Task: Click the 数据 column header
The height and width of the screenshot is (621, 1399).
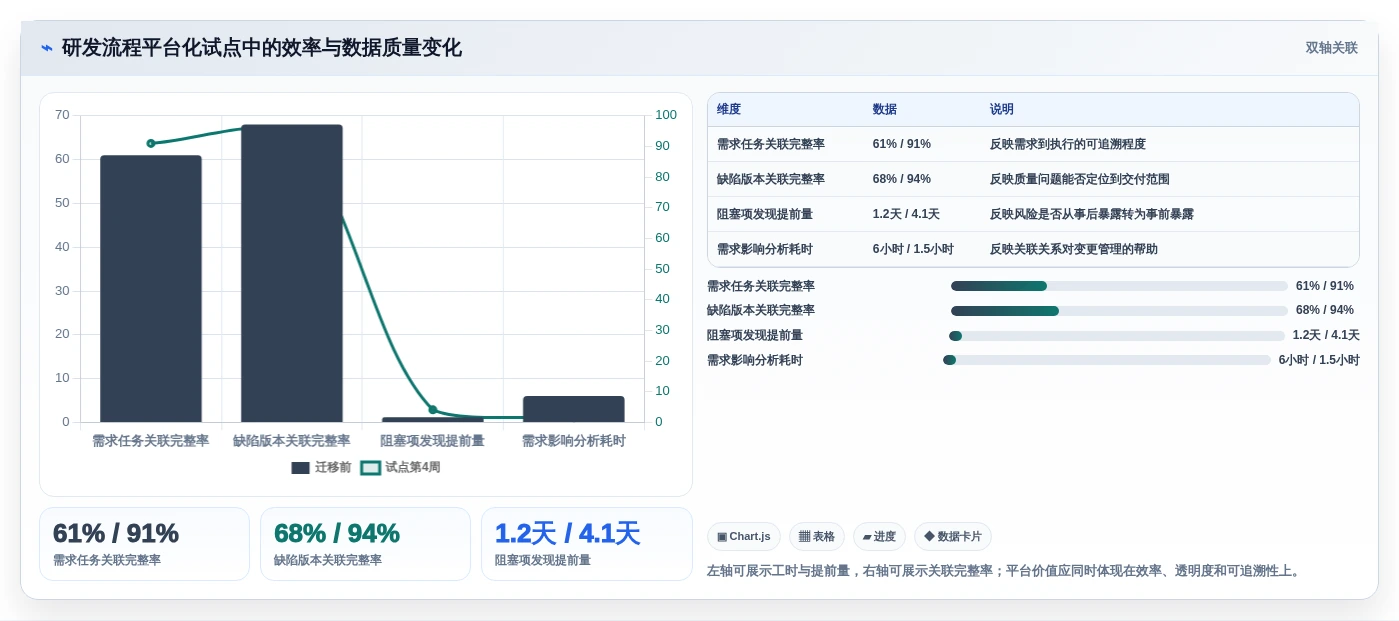Action: click(x=885, y=109)
